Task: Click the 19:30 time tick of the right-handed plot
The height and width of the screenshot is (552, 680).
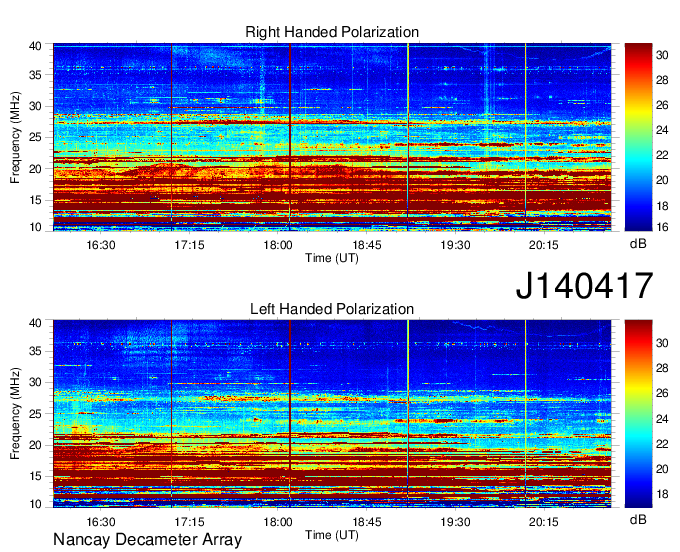Action: pos(455,245)
